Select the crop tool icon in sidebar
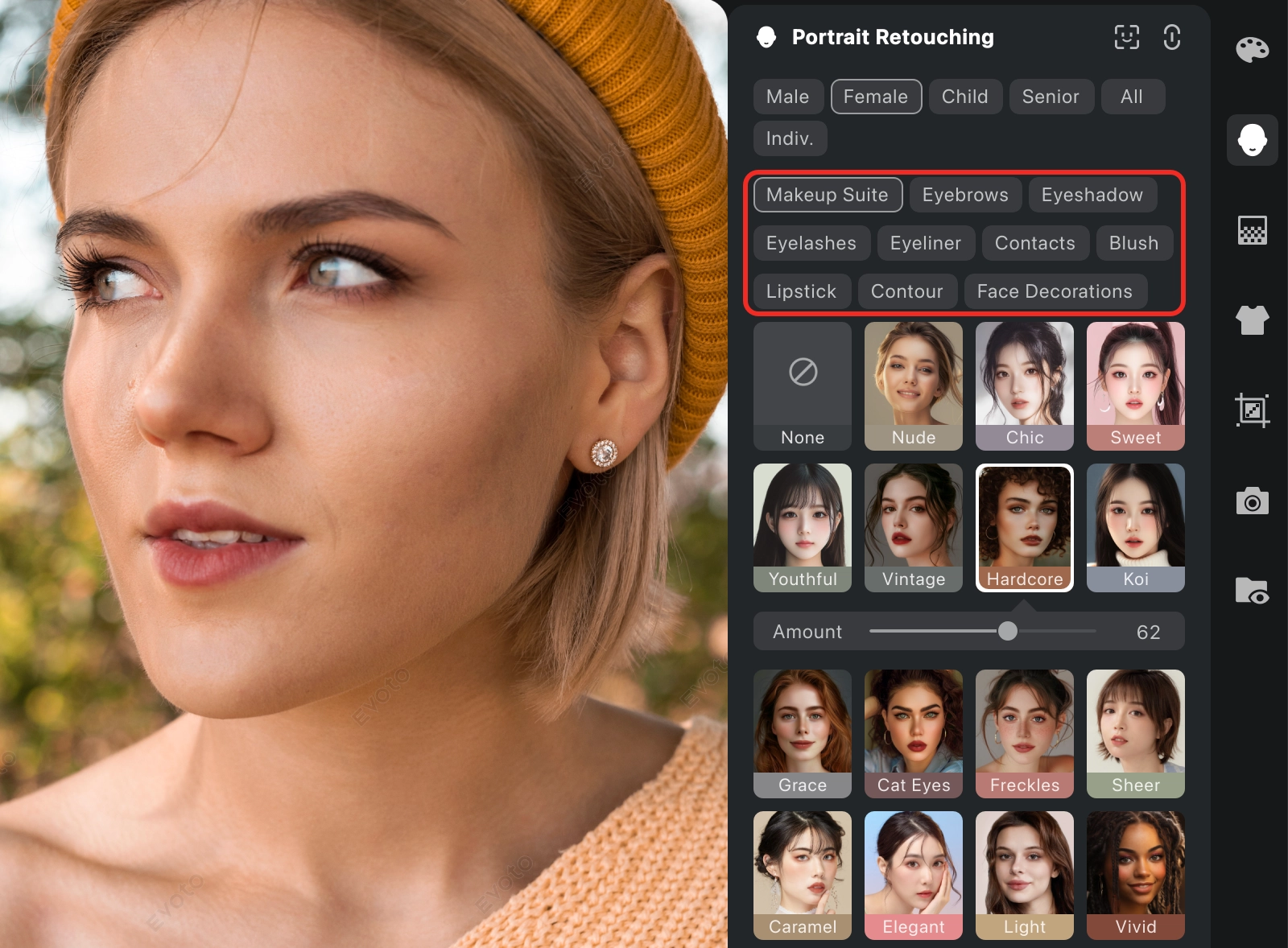Viewport: 1288px width, 948px height. point(1252,410)
